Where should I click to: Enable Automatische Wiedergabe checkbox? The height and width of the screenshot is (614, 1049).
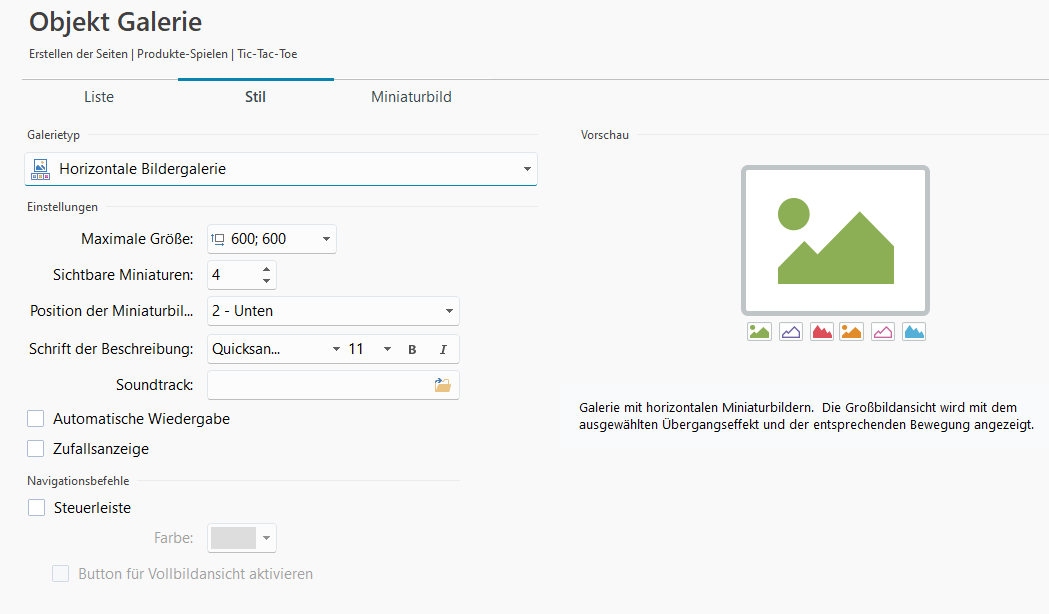pos(35,419)
